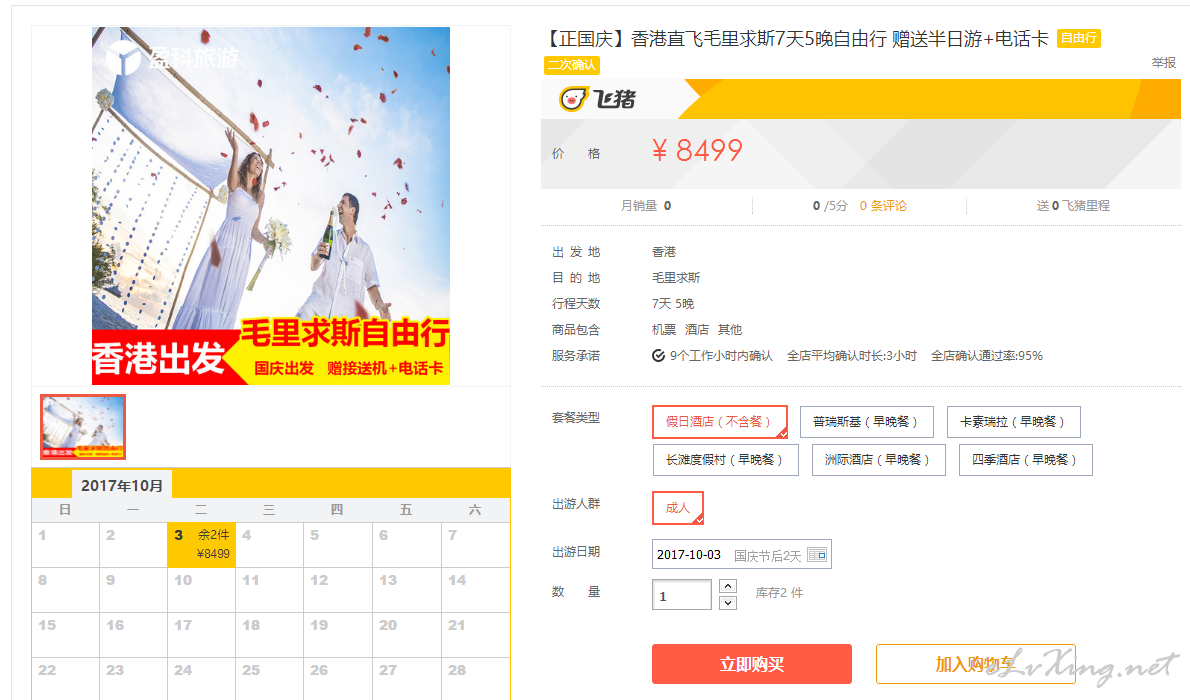The image size is (1190, 700).
Task: Choose the 长滩度假村（早晚餐）package
Action: point(726,460)
